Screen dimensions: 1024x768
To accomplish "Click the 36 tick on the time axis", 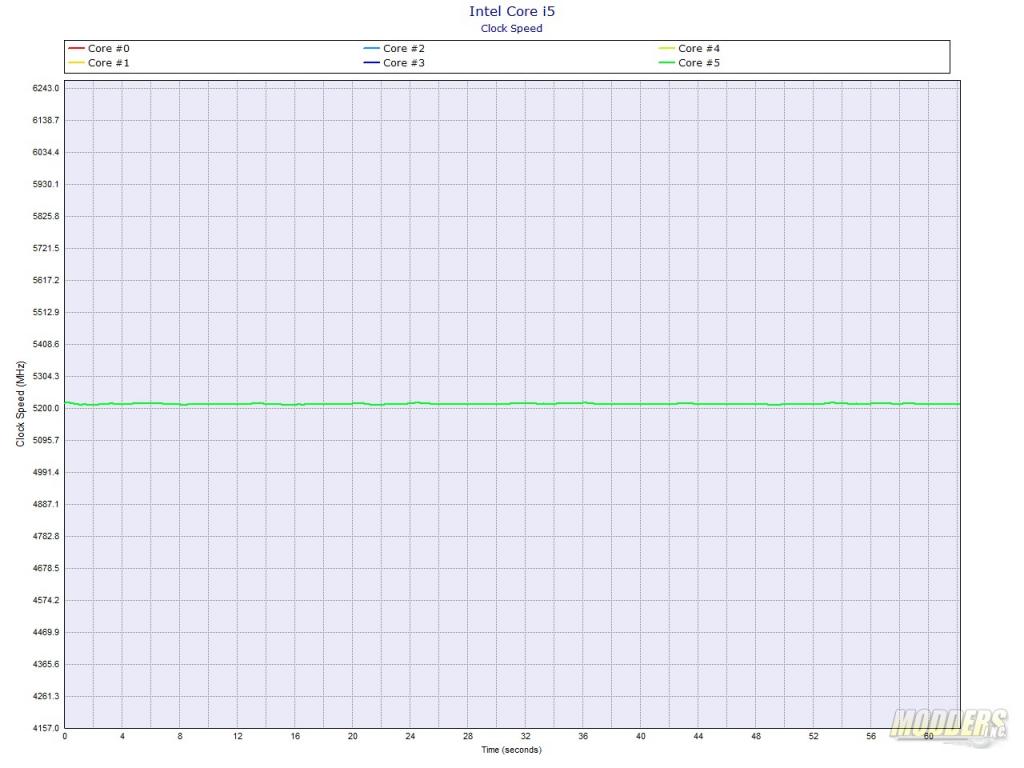I will click(x=583, y=736).
